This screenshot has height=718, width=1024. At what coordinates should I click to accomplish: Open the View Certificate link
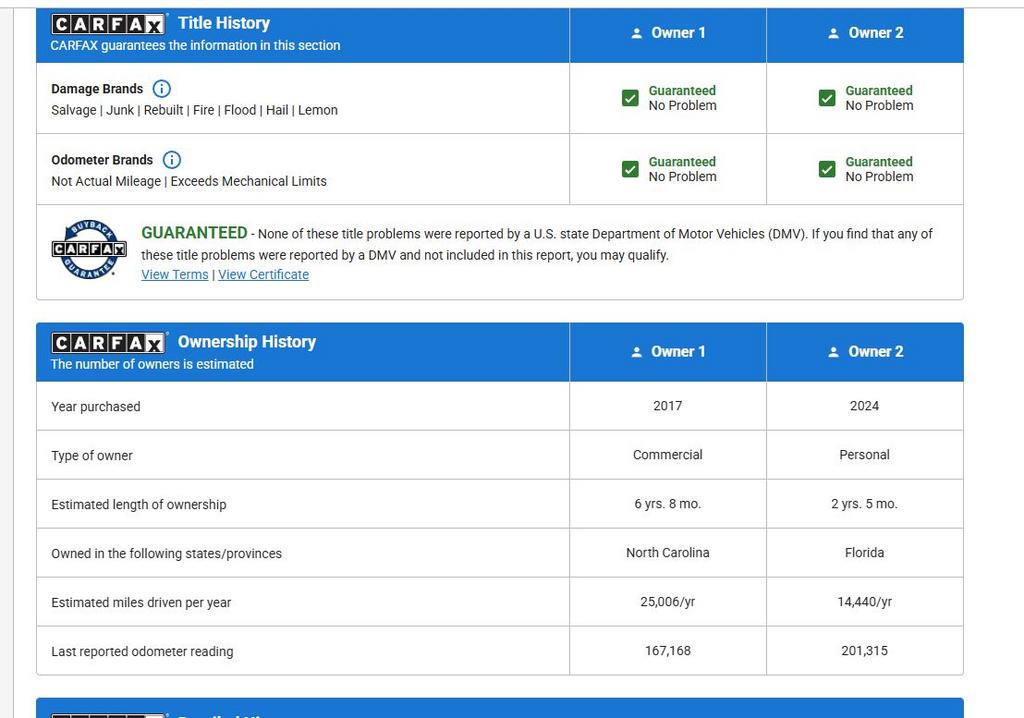263,274
